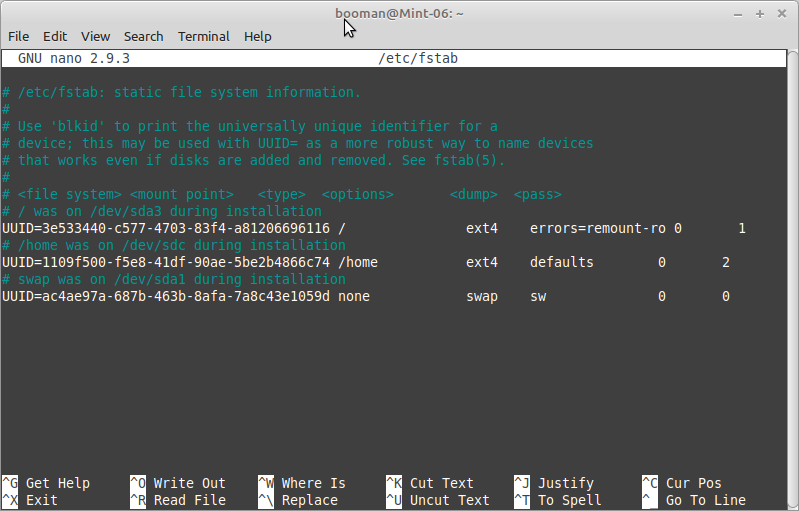Image resolution: width=799 pixels, height=511 pixels.
Task: Open the File menu
Action: coord(18,36)
